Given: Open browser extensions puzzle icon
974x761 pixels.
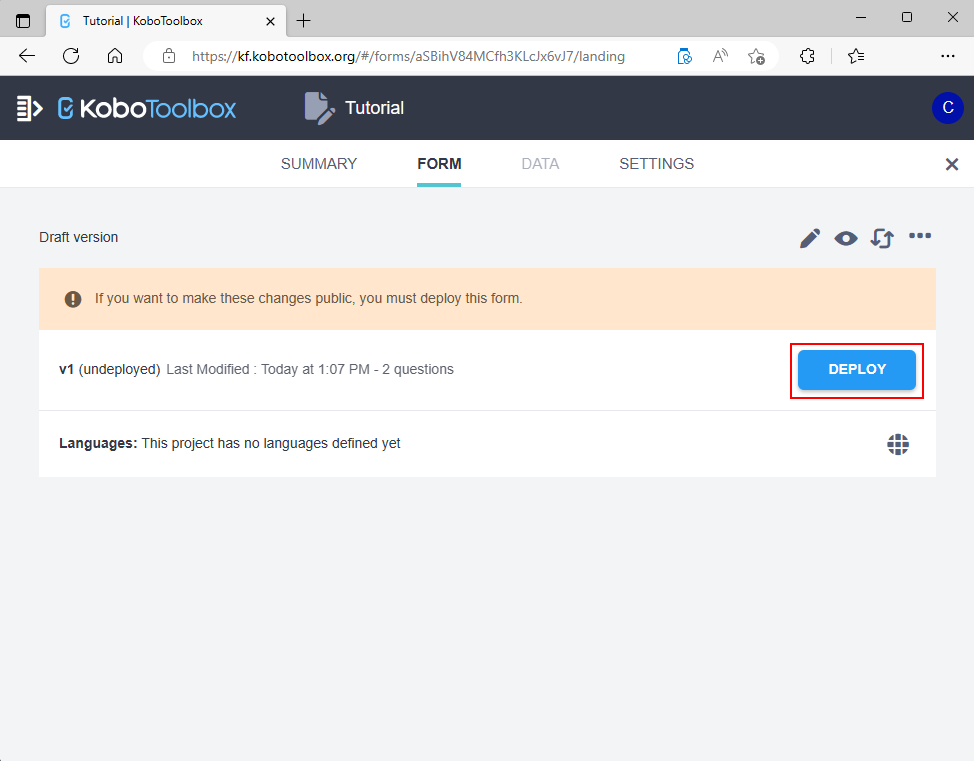Looking at the screenshot, I should coord(807,56).
